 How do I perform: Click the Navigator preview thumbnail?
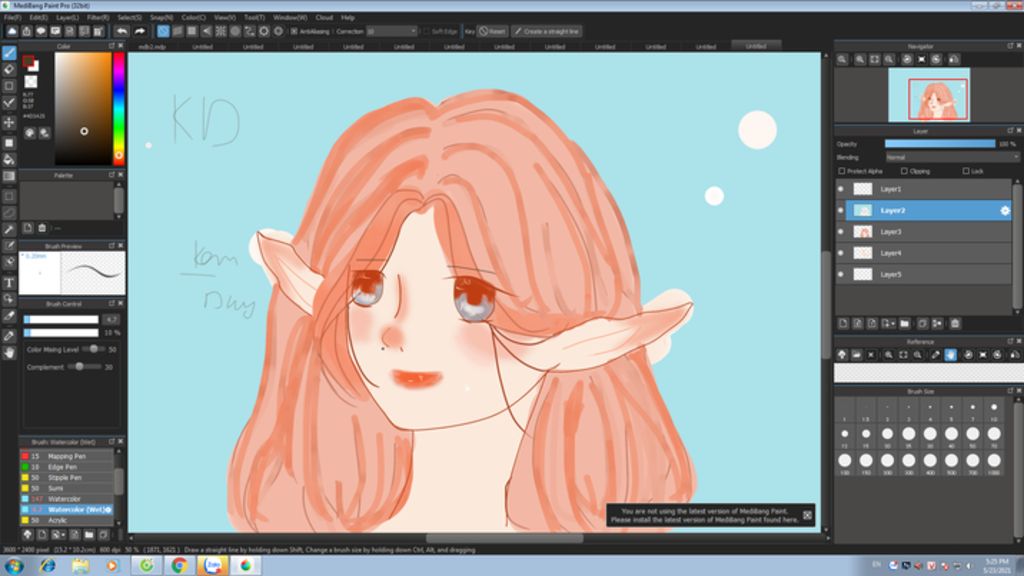tap(929, 95)
